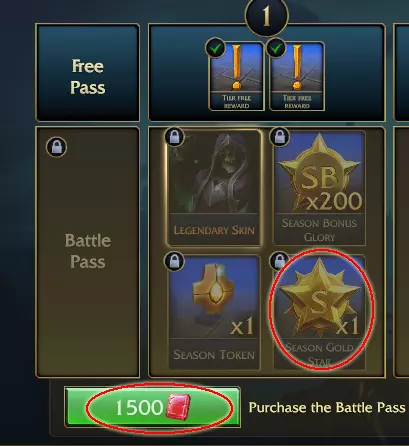This screenshot has height=446, width=409.
Task: Click the lock icon on Legendary Skin
Action: (174, 137)
